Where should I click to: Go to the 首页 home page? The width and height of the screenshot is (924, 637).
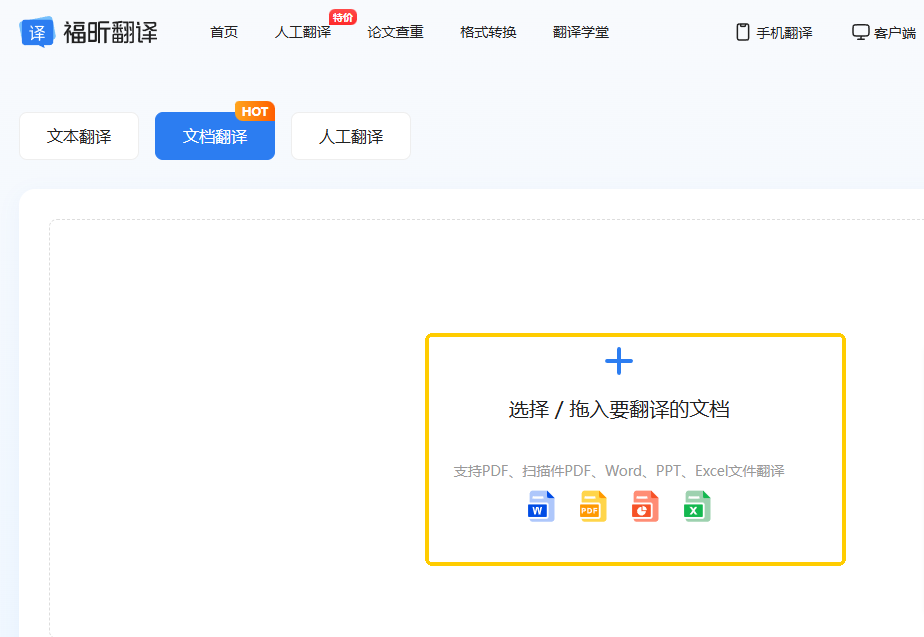point(224,32)
